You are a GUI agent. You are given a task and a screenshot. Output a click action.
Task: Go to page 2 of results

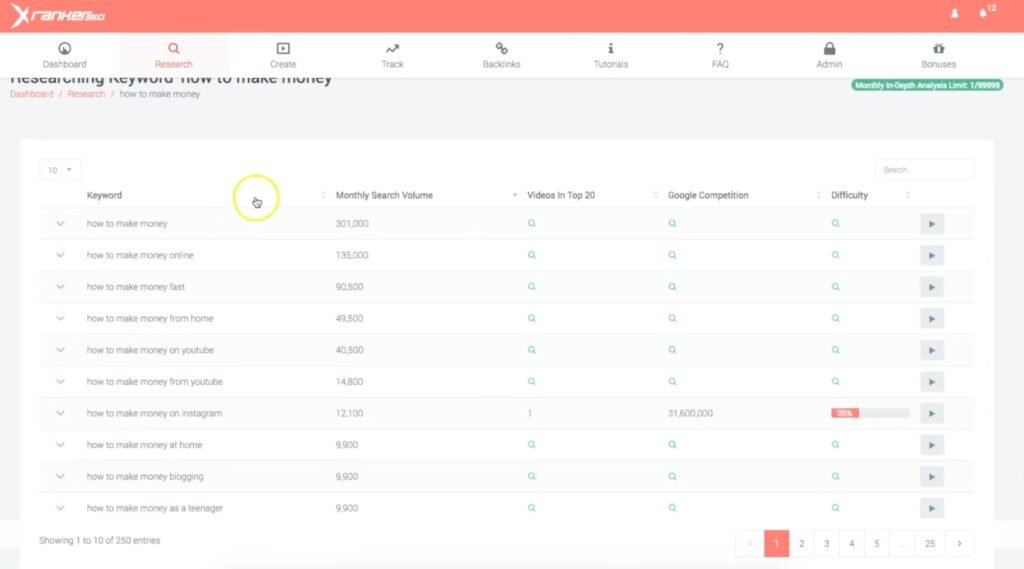click(x=801, y=543)
